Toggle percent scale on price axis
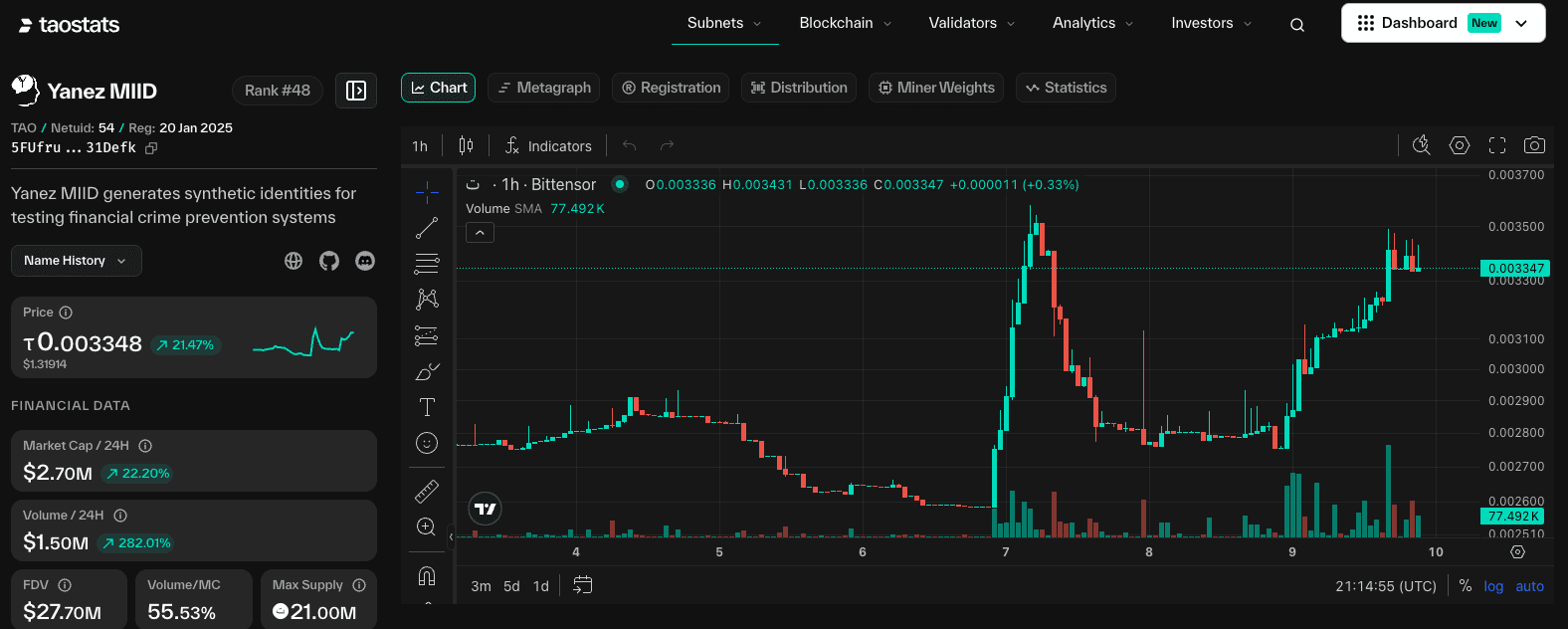 tap(1465, 586)
